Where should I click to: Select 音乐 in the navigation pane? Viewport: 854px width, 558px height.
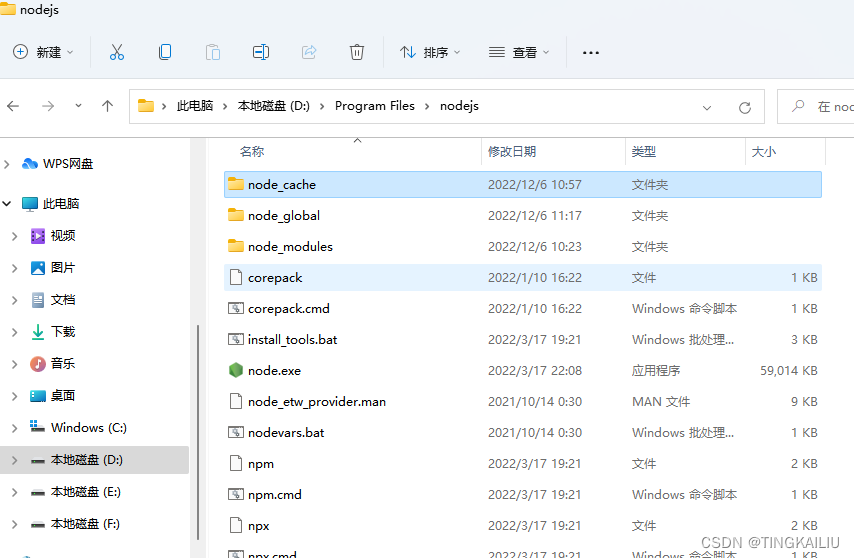tap(63, 364)
